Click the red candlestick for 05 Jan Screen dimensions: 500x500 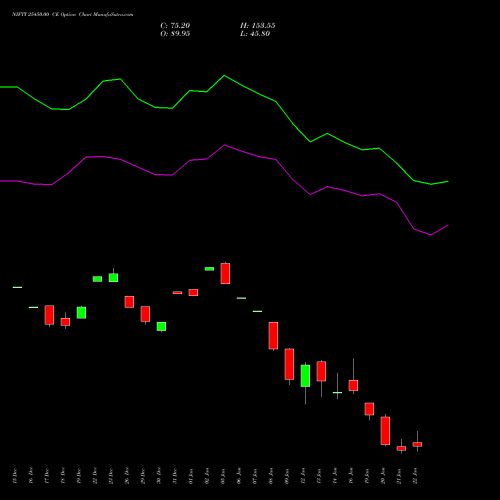[x=225, y=273]
